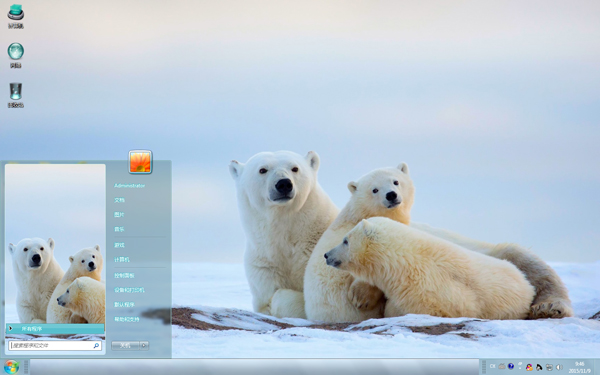600x375 pixels.
Task: Open 图片 (Pictures) in Start menu
Action: click(119, 215)
